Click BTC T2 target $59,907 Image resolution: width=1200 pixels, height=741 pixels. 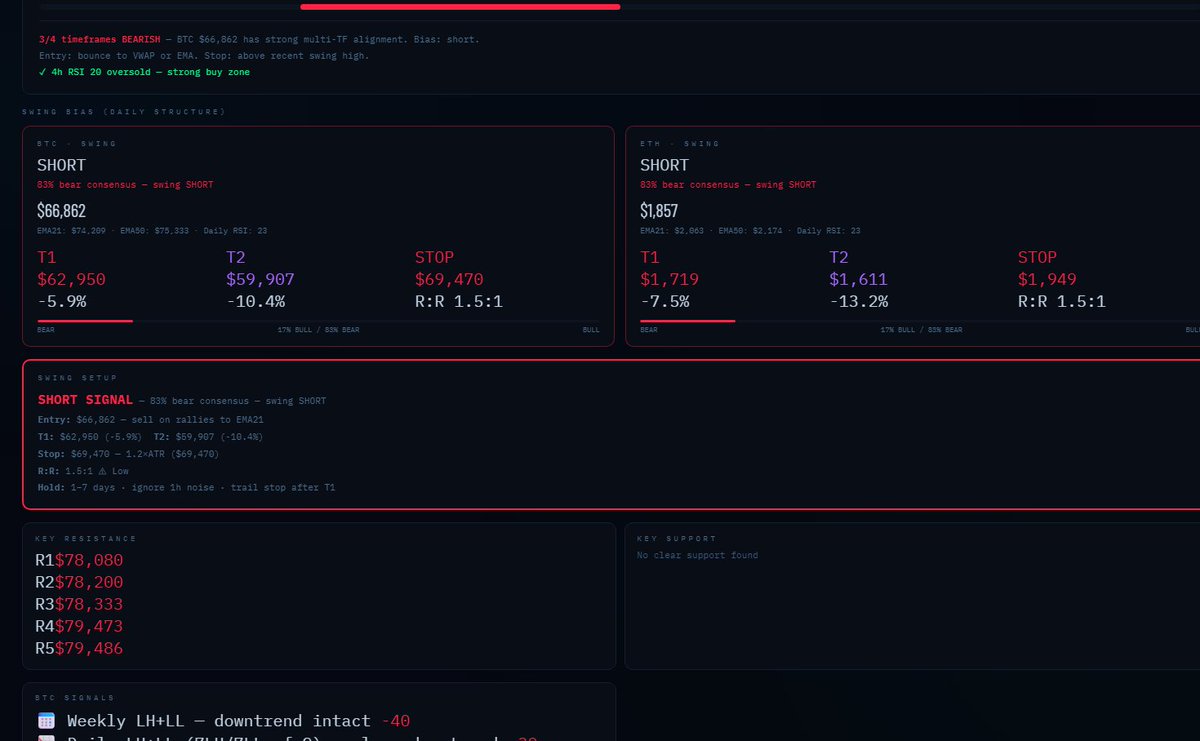coord(260,280)
